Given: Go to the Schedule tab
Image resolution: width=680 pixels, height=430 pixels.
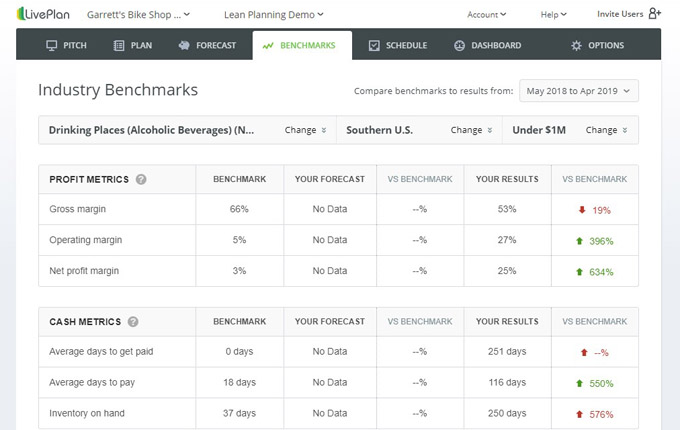Looking at the screenshot, I should coord(397,45).
